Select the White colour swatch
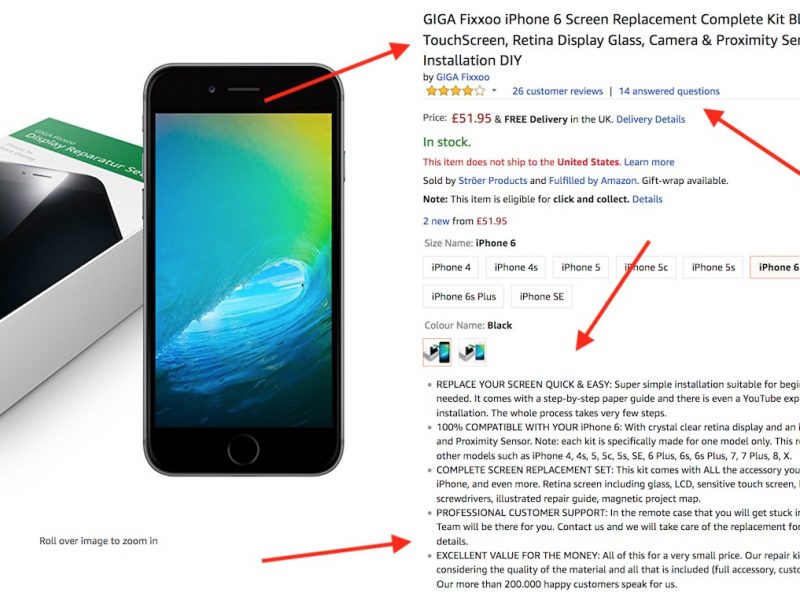800x600 pixels. click(472, 352)
